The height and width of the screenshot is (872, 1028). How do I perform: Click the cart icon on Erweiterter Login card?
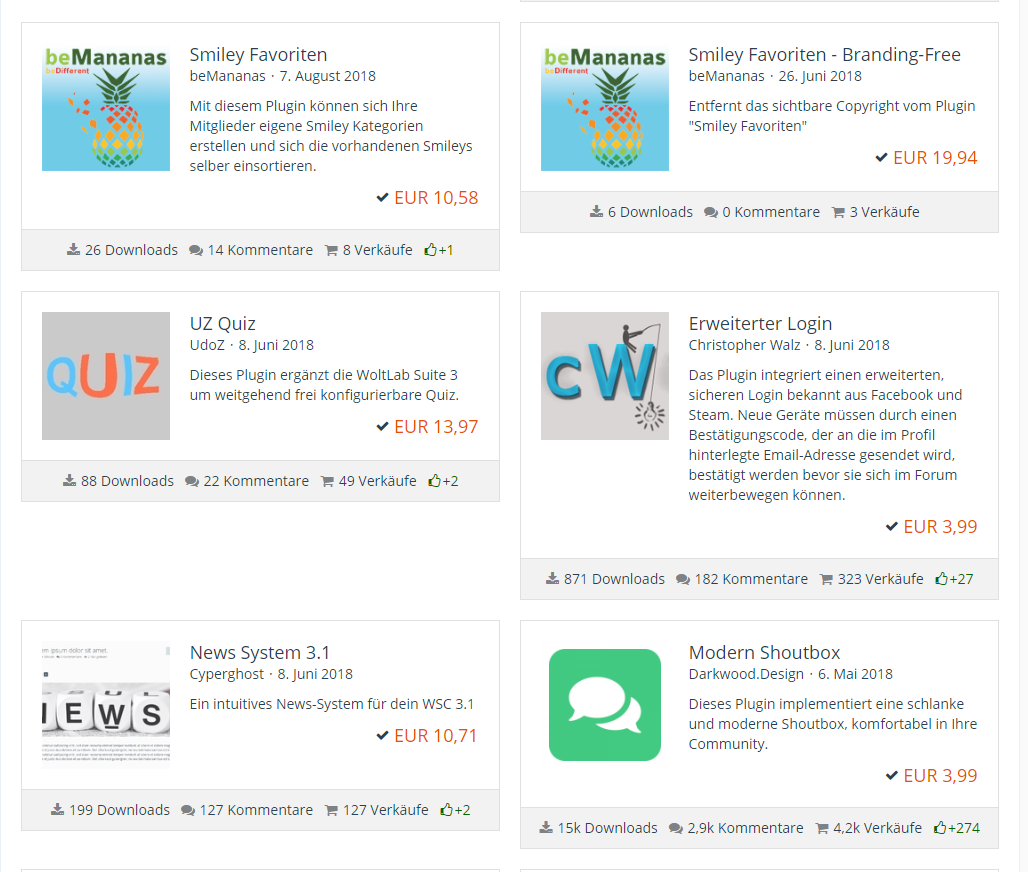click(826, 579)
